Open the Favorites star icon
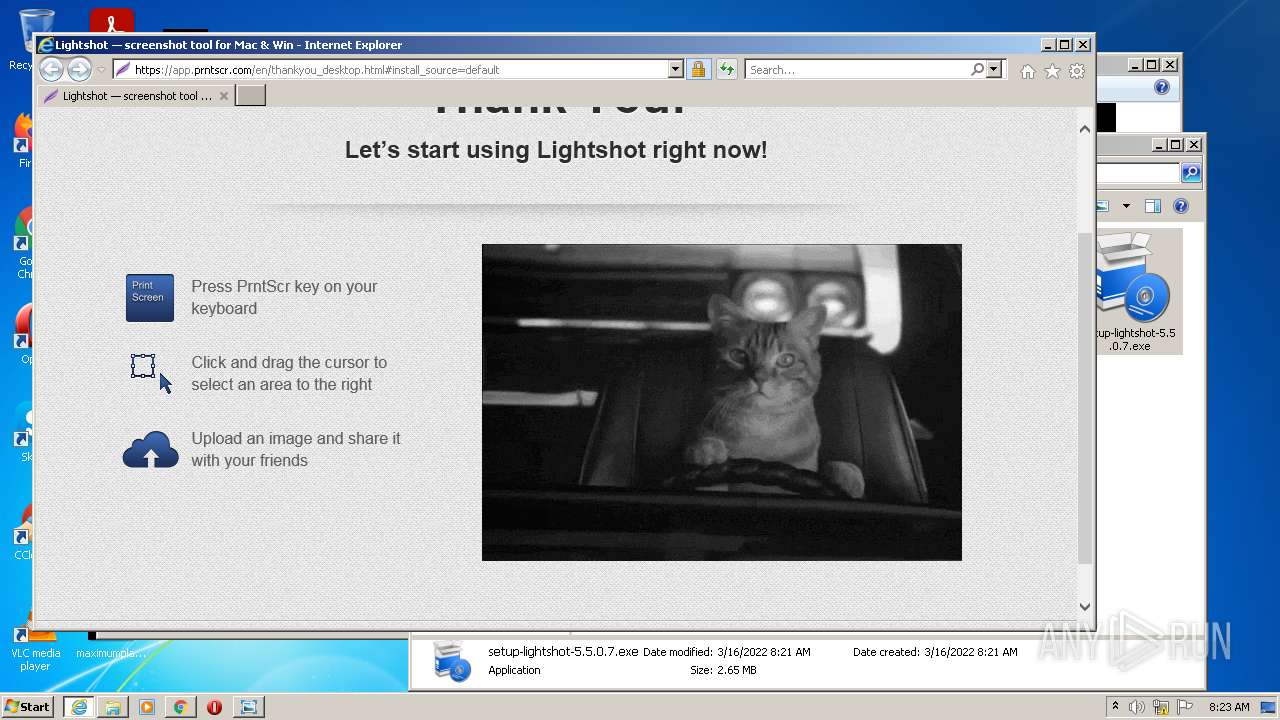 click(x=1052, y=71)
